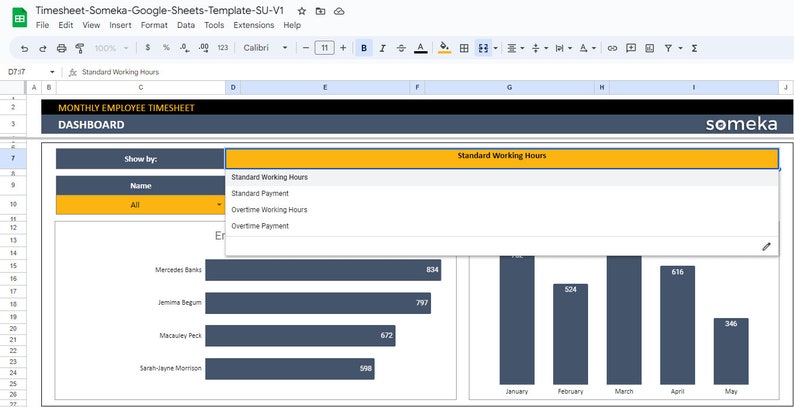Open the File menu
This screenshot has width=794, height=407.
pyautogui.click(x=43, y=25)
